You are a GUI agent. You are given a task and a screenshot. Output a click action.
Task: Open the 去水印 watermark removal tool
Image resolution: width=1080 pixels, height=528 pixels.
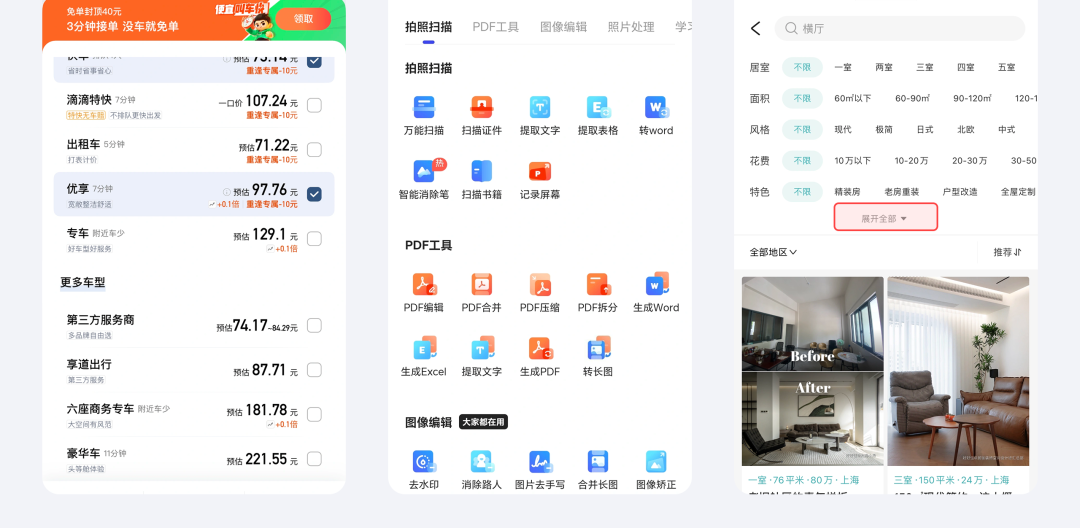pos(424,462)
